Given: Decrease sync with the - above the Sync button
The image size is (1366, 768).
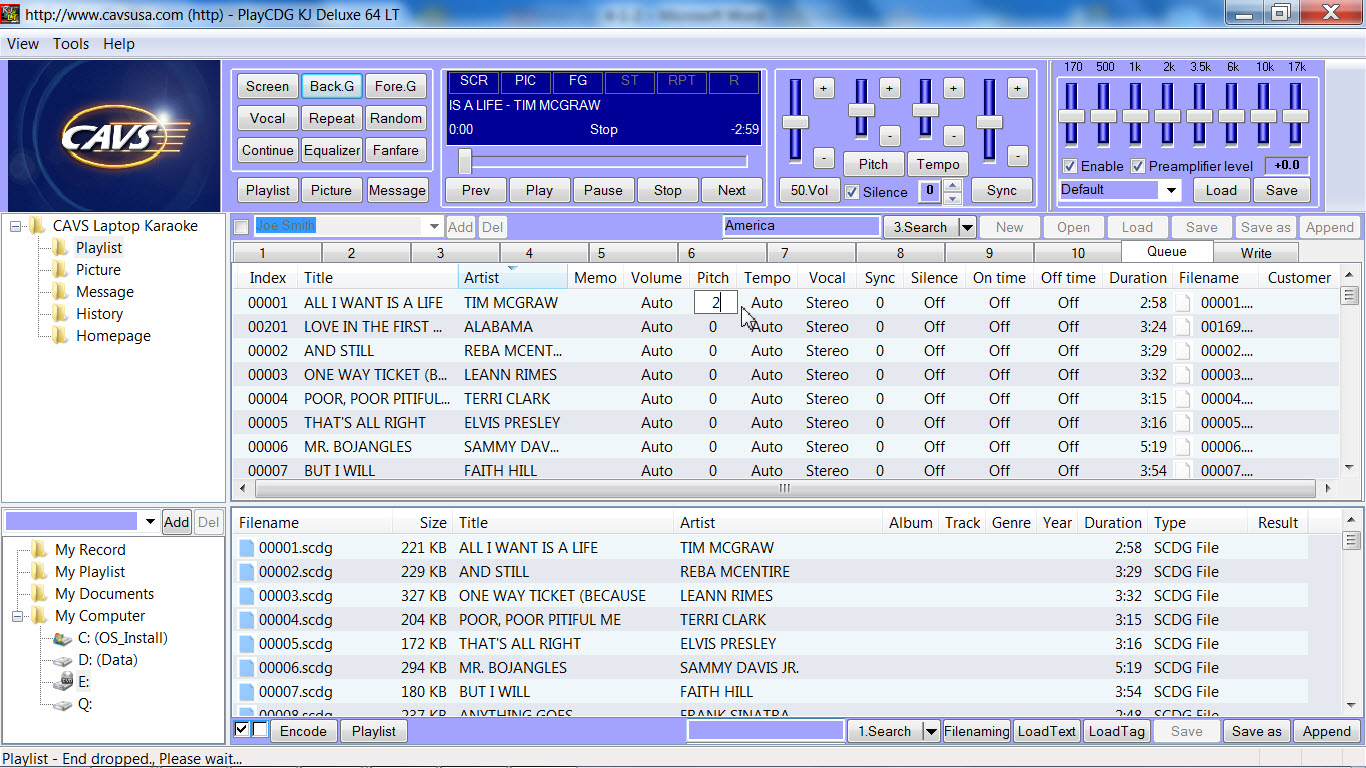Looking at the screenshot, I should [x=1017, y=157].
